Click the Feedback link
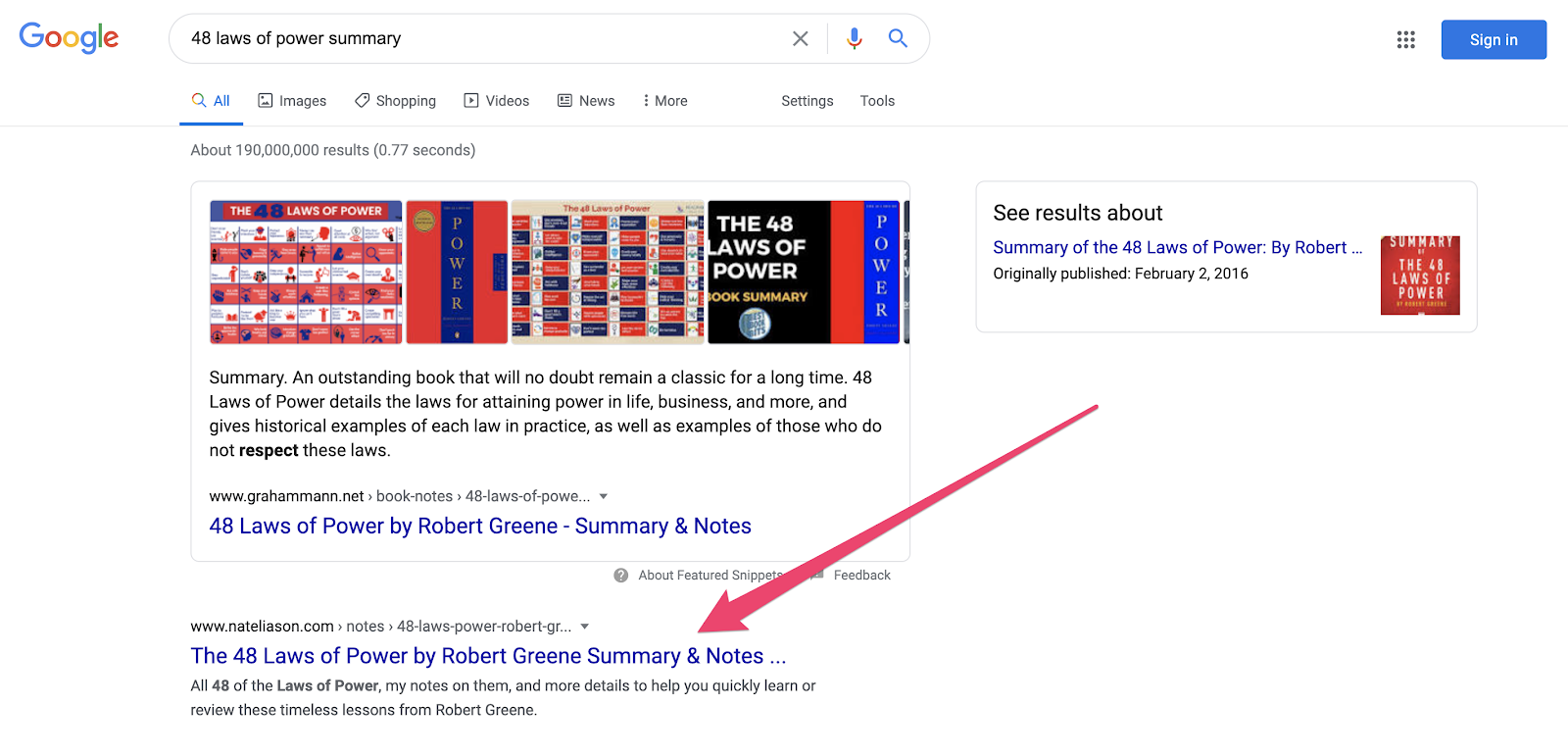The width and height of the screenshot is (1568, 756). (x=861, y=576)
